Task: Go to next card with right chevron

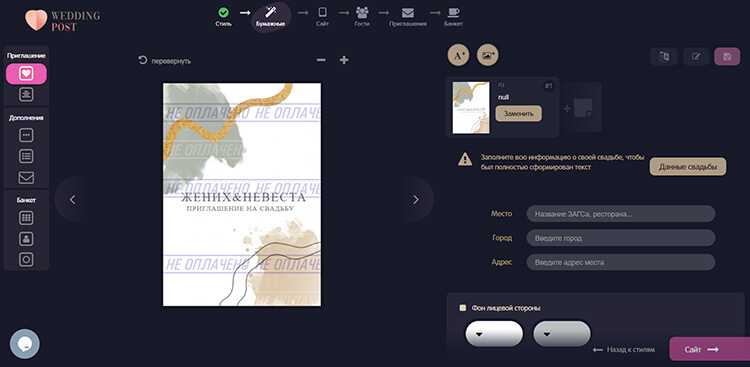Action: [416, 200]
